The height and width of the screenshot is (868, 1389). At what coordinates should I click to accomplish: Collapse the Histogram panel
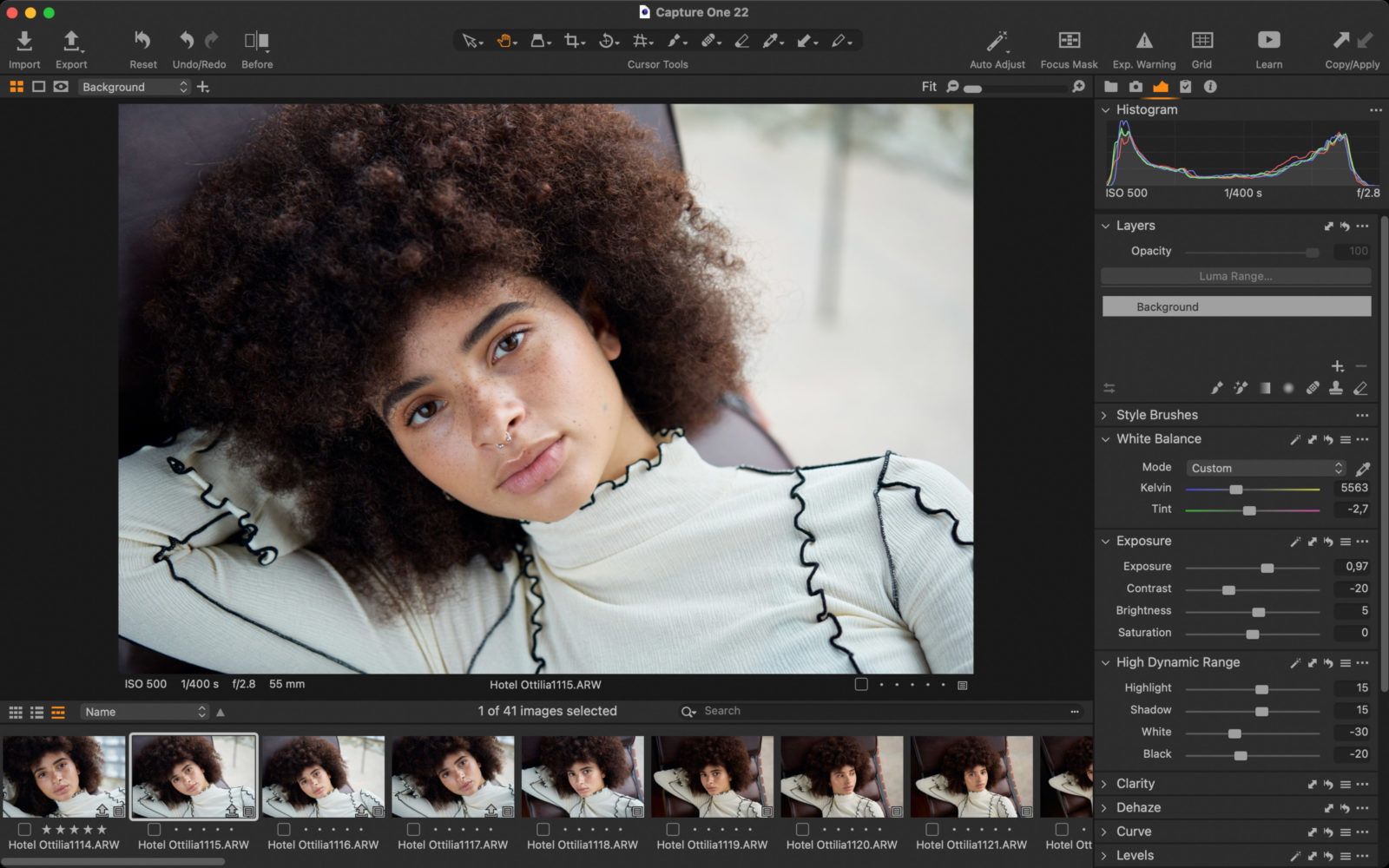coord(1105,110)
